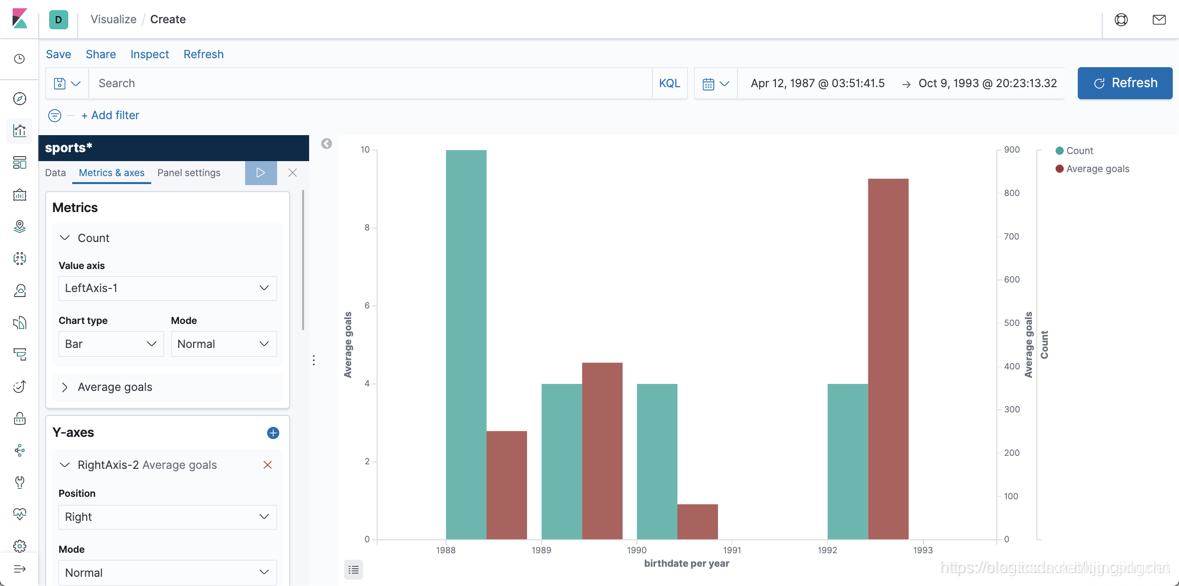Open Uptime icon in sidebar
Viewport: 1179px width, 586px height.
[x=20, y=387]
